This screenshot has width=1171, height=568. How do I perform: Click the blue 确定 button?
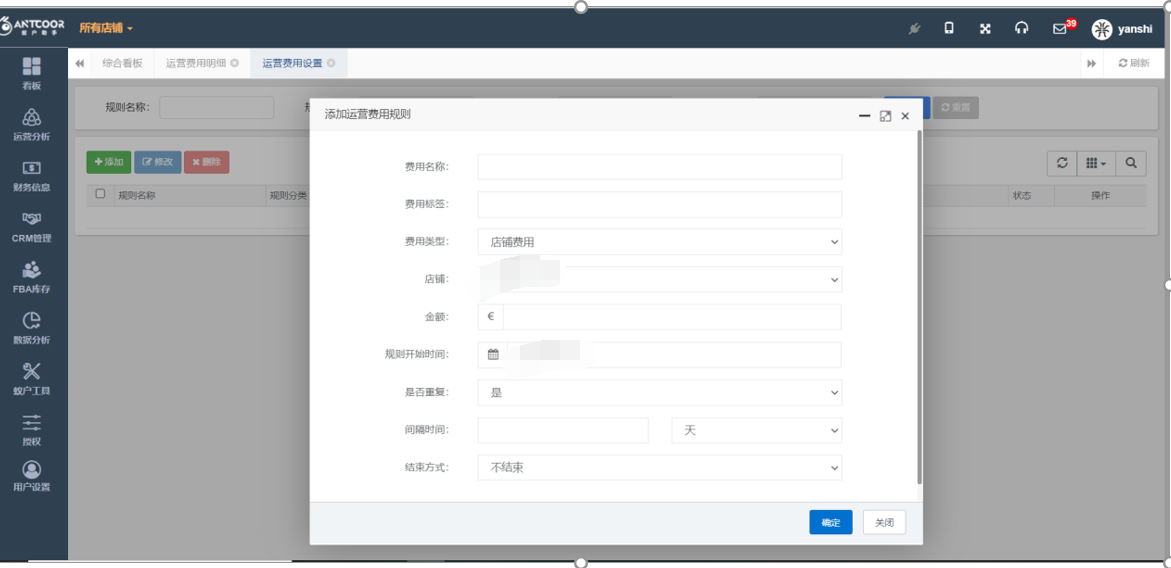click(x=830, y=522)
